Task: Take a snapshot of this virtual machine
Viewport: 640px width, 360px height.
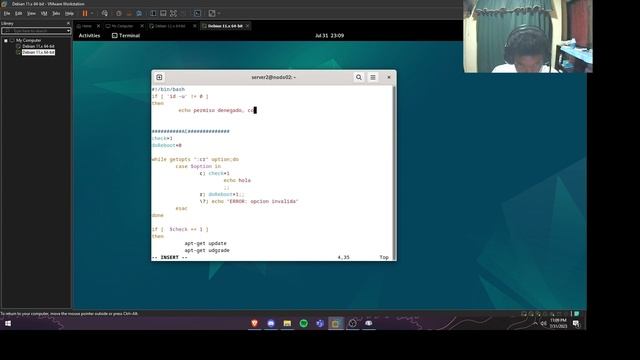Action: [119, 13]
